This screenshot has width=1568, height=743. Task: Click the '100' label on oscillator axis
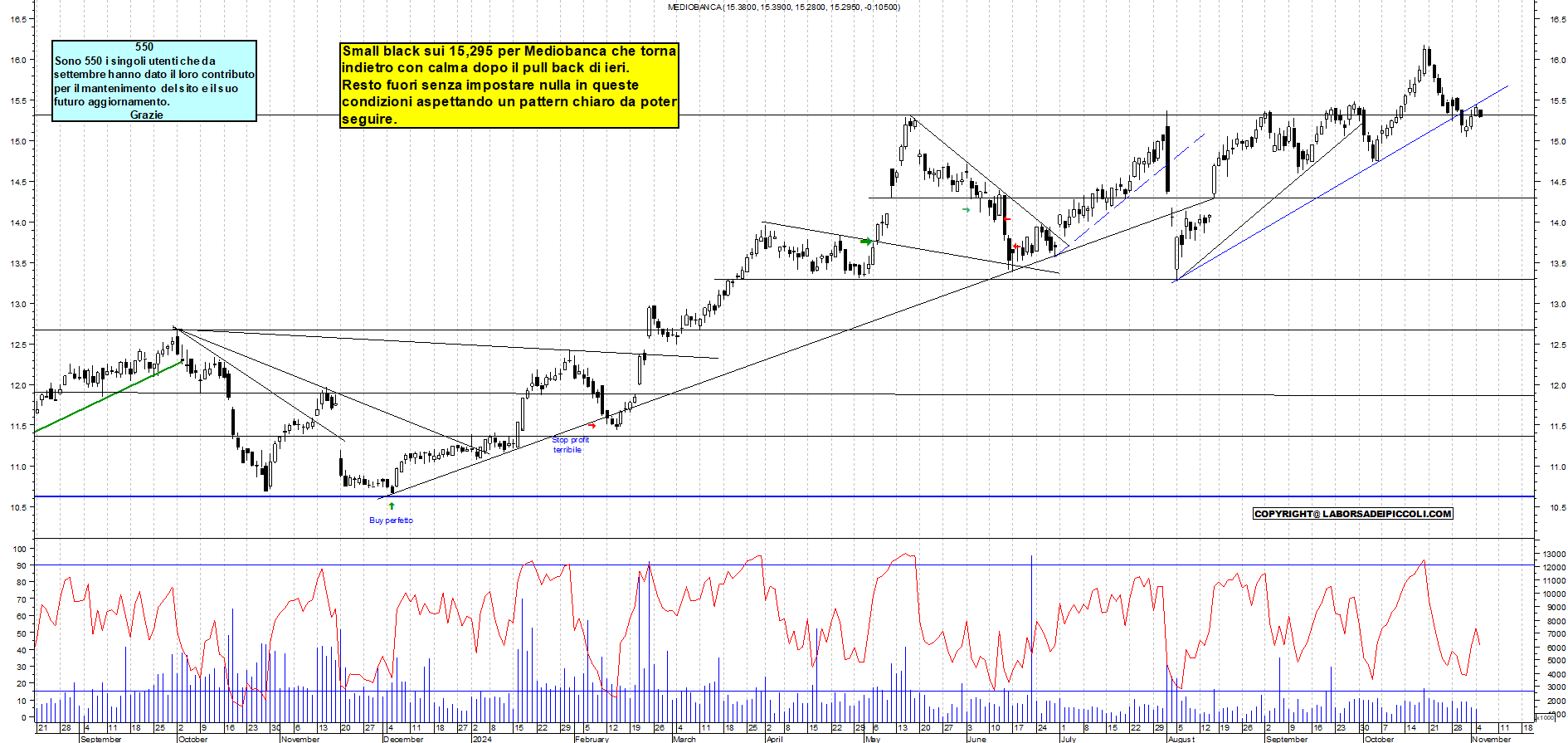(19, 549)
